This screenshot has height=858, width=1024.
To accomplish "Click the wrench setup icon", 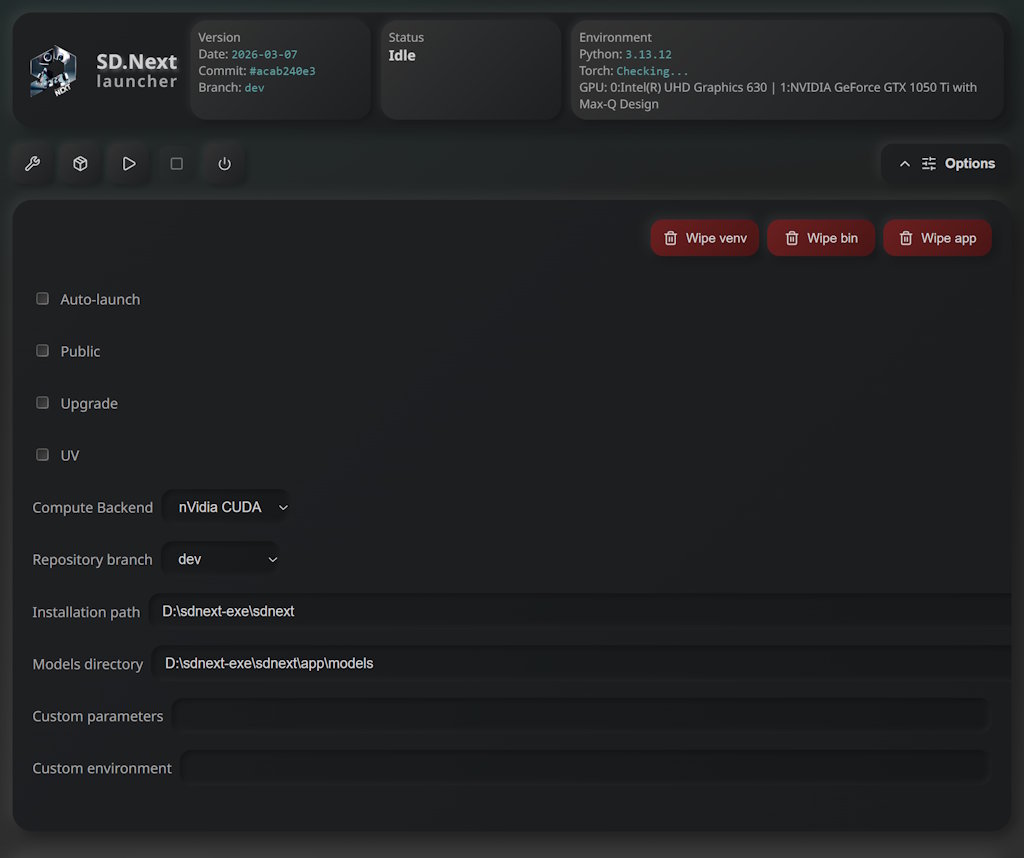I will (33, 163).
